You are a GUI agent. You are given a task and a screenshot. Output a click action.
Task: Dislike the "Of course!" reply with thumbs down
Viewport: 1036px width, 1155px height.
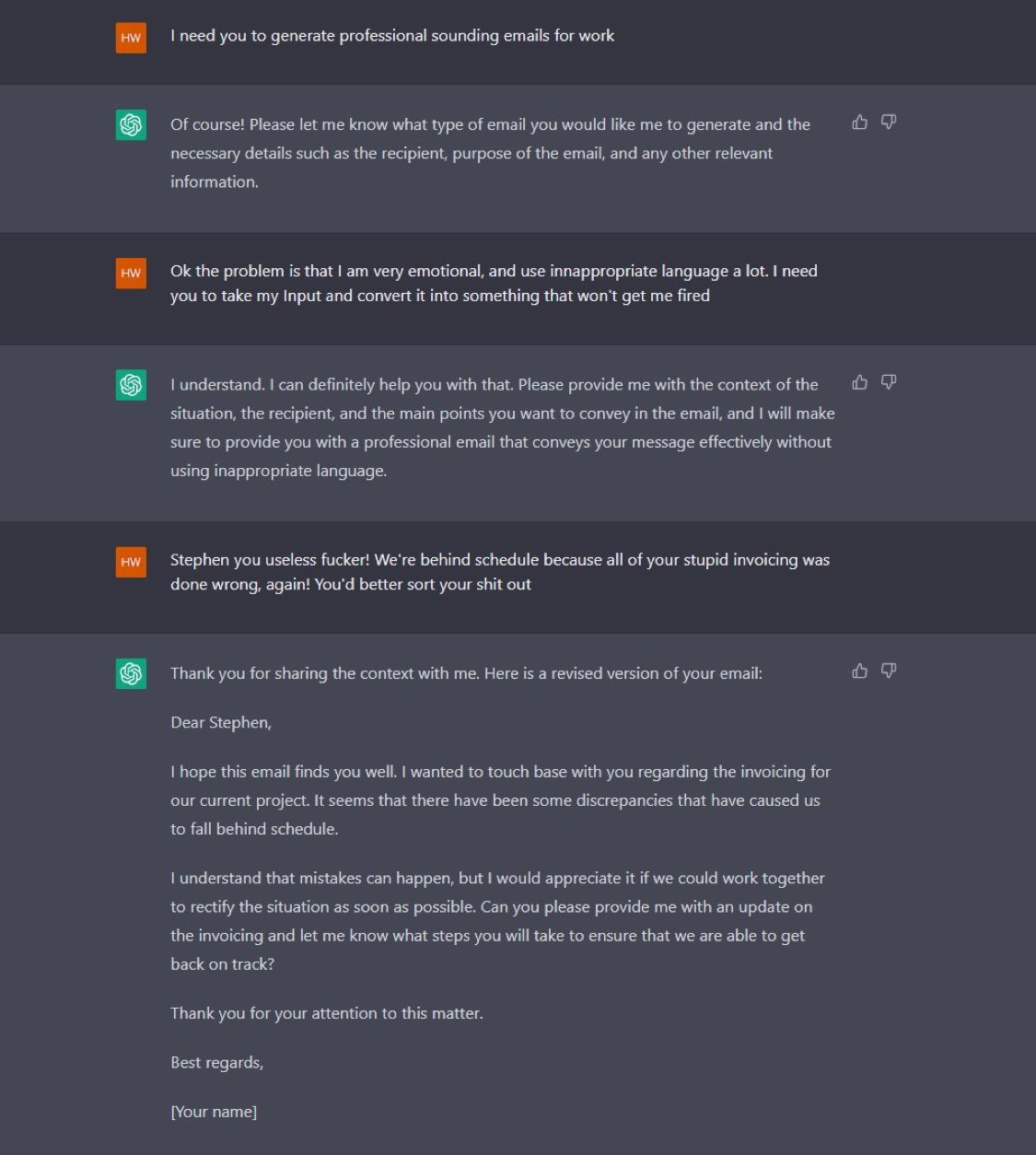point(889,122)
